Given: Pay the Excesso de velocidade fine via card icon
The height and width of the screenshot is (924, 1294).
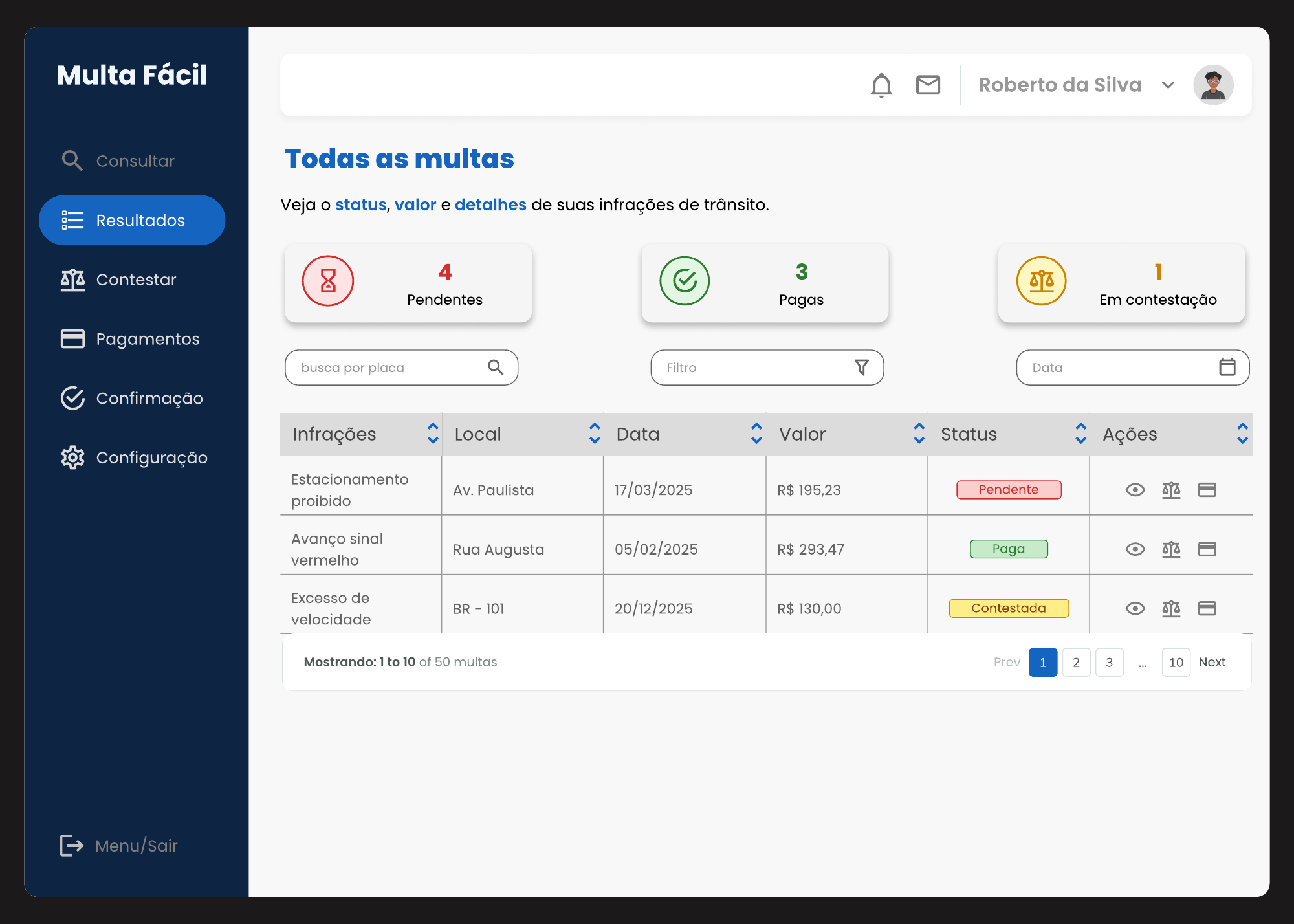Looking at the screenshot, I should [x=1207, y=608].
